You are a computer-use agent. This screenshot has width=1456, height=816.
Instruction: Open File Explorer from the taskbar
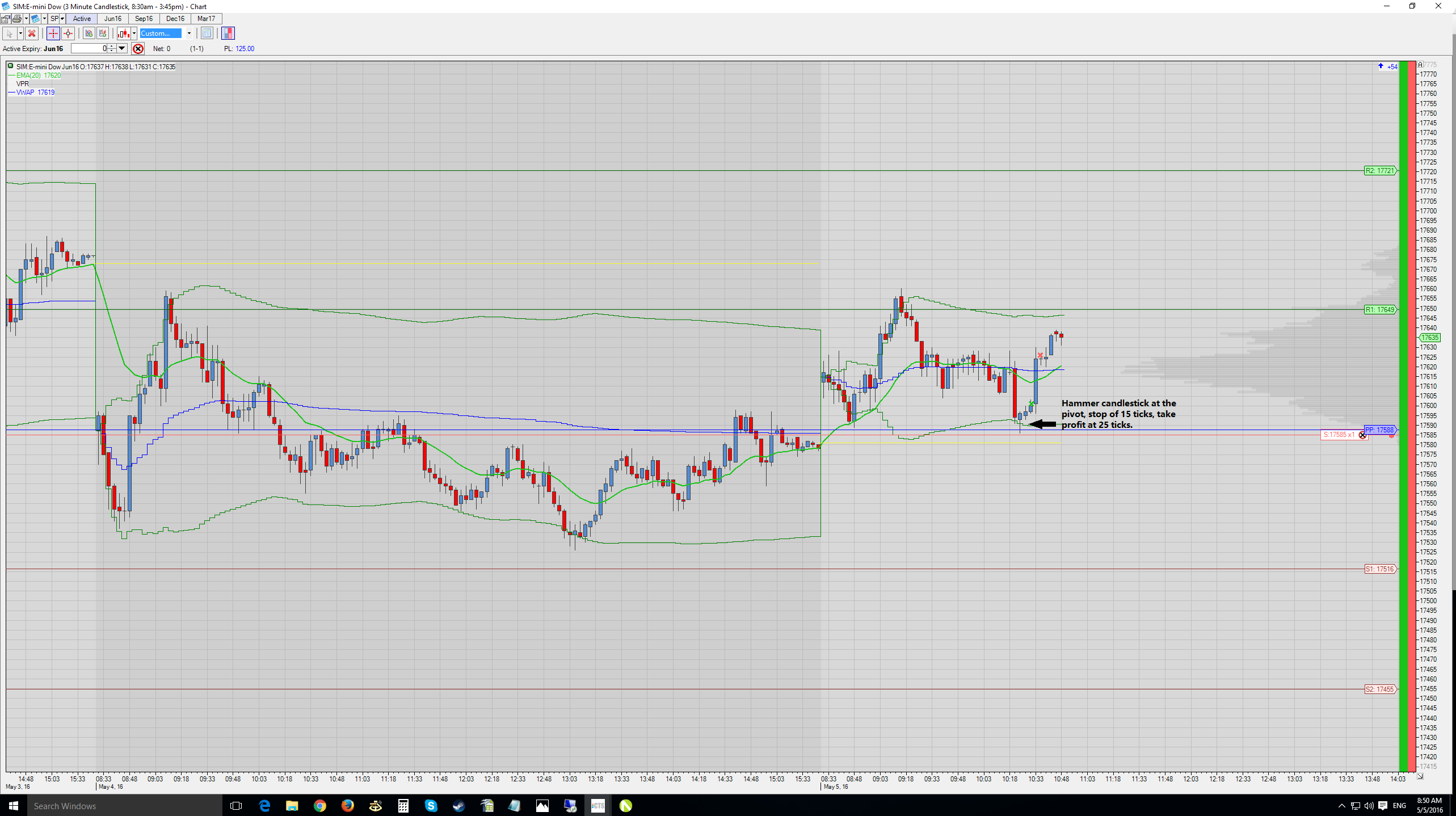(x=292, y=806)
